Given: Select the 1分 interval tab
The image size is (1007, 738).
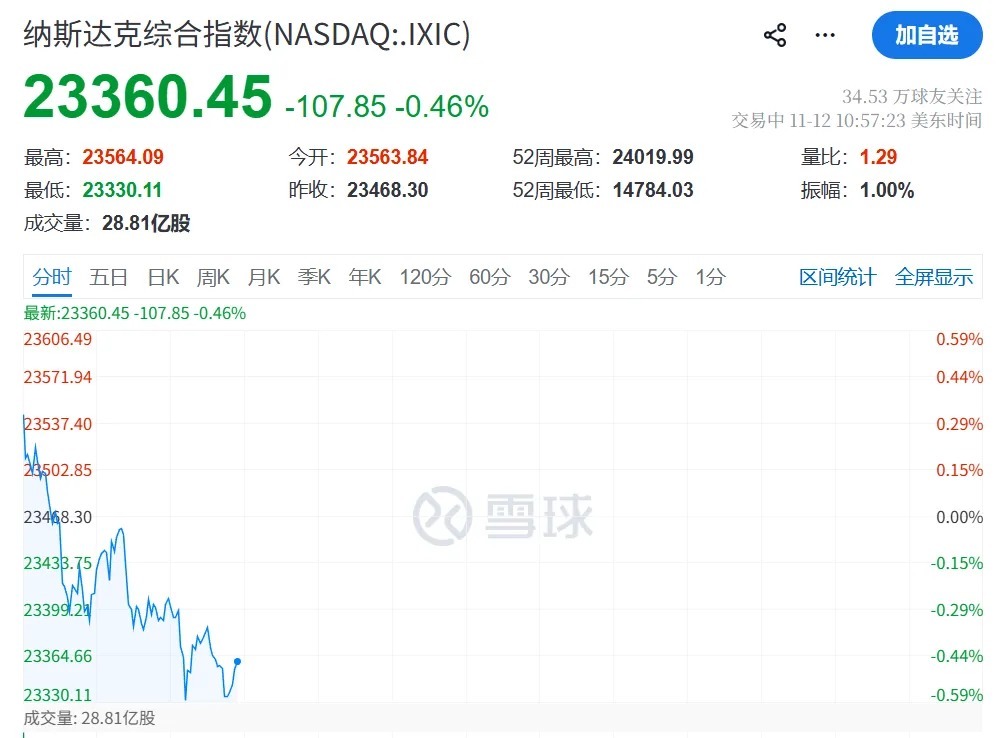Looking at the screenshot, I should 710,278.
